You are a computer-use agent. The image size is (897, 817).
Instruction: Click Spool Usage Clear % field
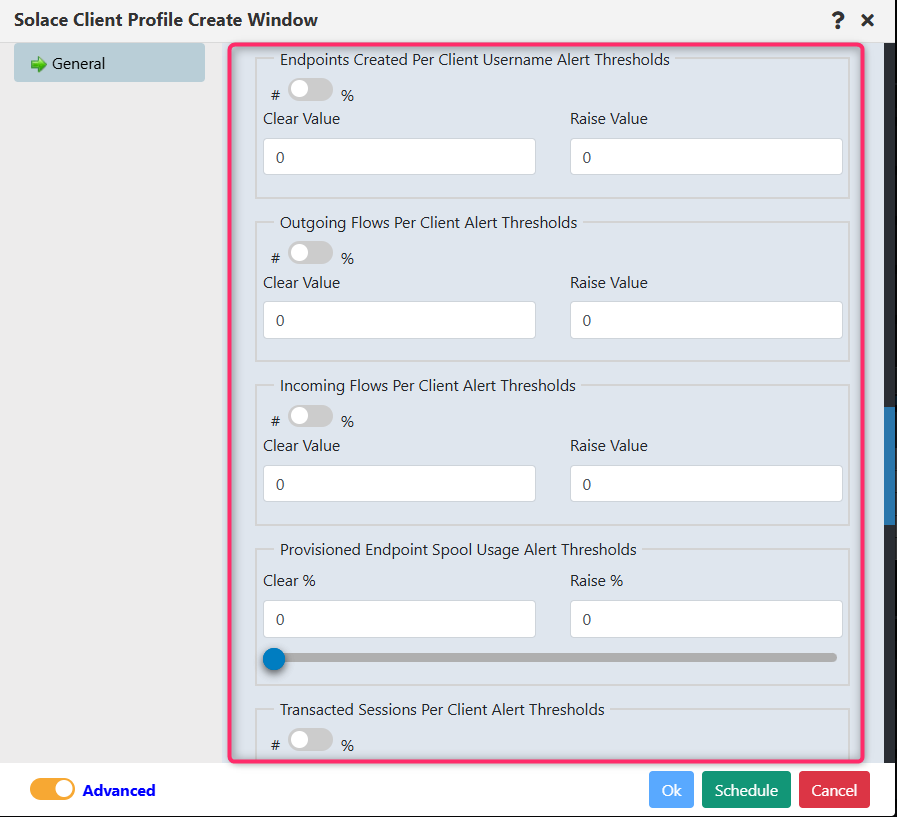(399, 619)
